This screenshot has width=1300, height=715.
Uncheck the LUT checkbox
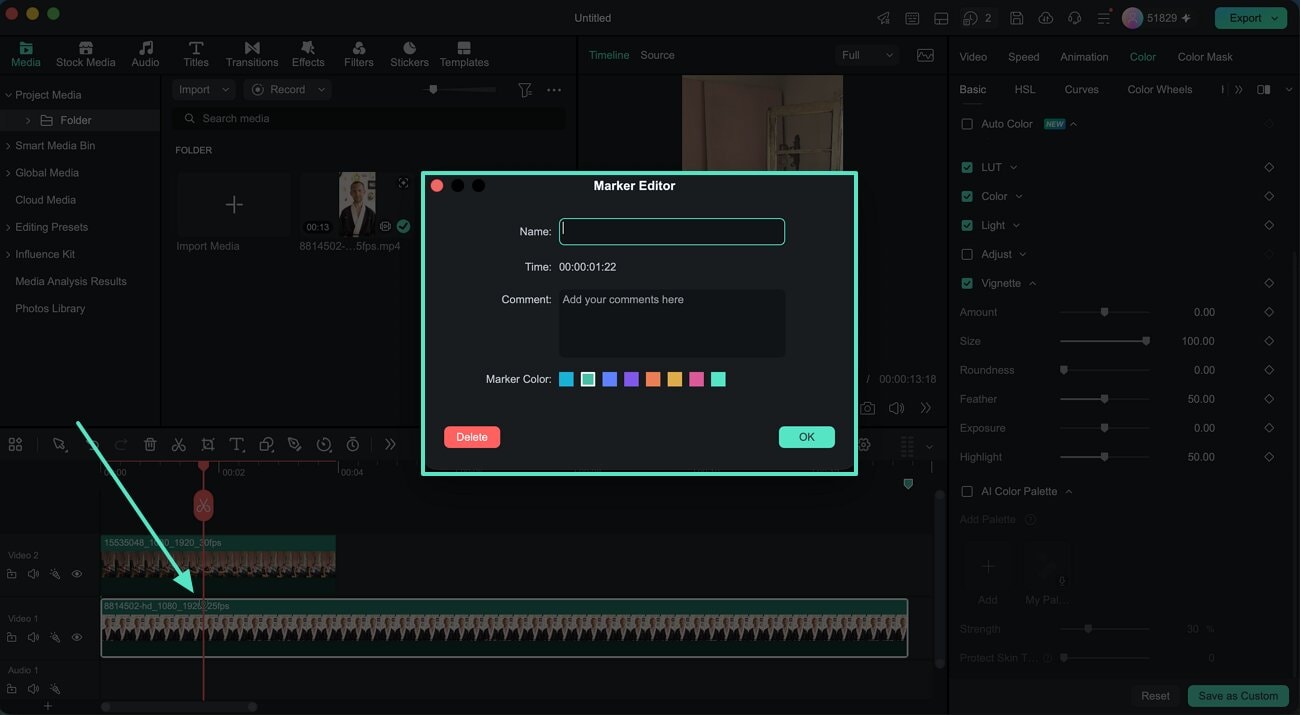(x=967, y=167)
